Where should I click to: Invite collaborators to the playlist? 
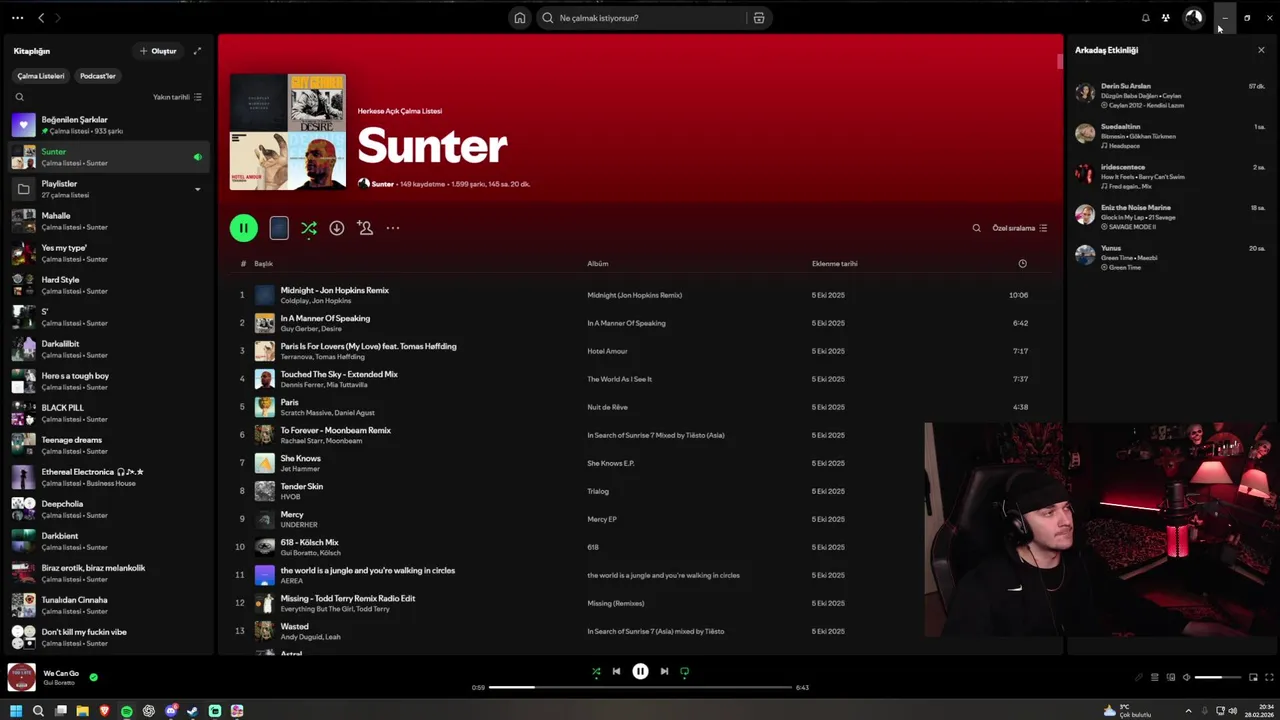pos(365,228)
